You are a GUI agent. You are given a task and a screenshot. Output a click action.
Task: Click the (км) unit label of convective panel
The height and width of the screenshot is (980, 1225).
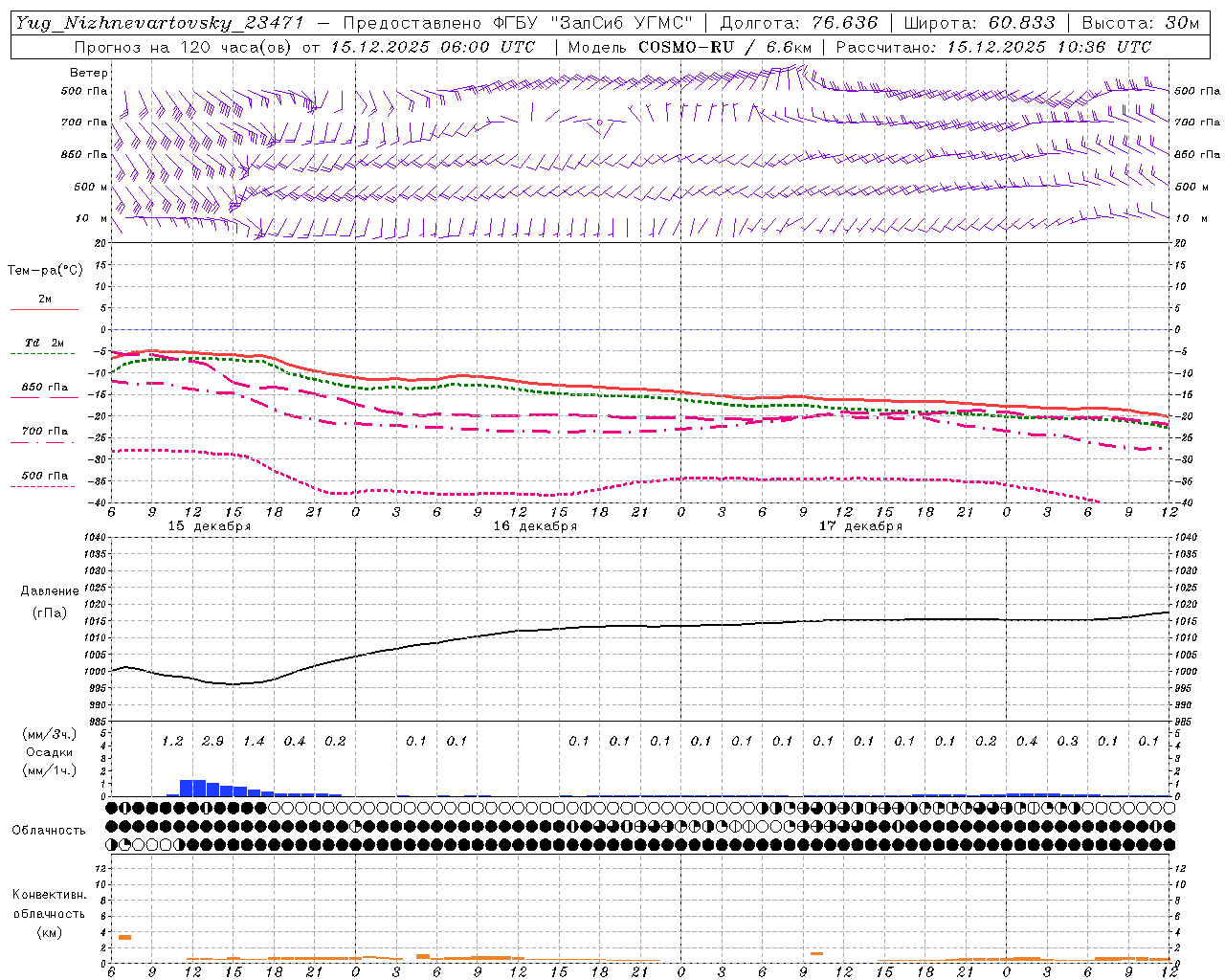tap(49, 932)
